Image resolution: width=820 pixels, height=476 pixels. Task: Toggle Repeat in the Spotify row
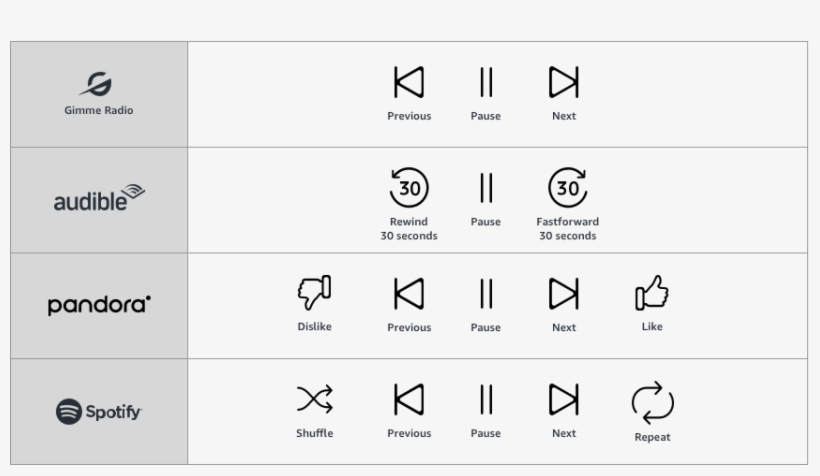click(x=652, y=402)
